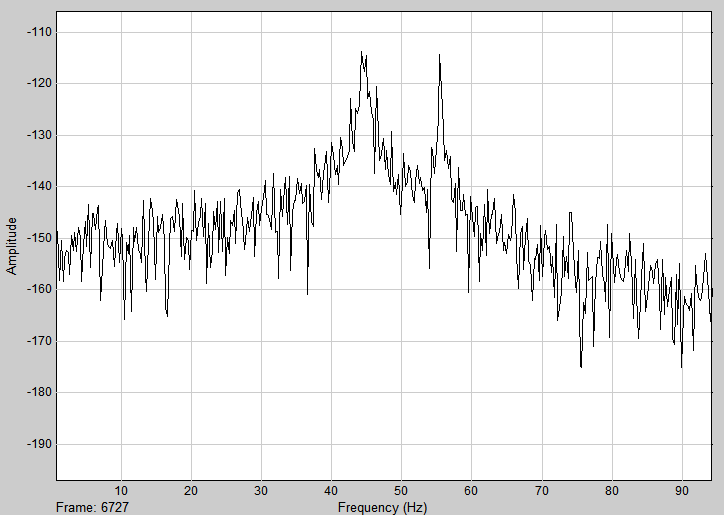Click the 90 frequency tick label
This screenshot has height=515, width=724.
click(x=682, y=491)
